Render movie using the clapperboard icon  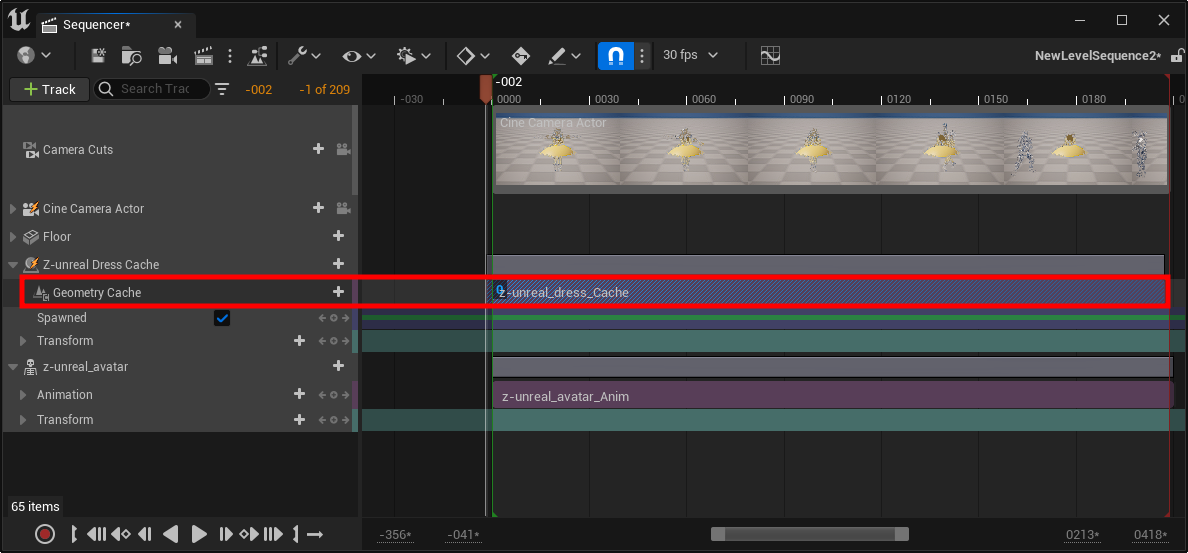pos(204,55)
